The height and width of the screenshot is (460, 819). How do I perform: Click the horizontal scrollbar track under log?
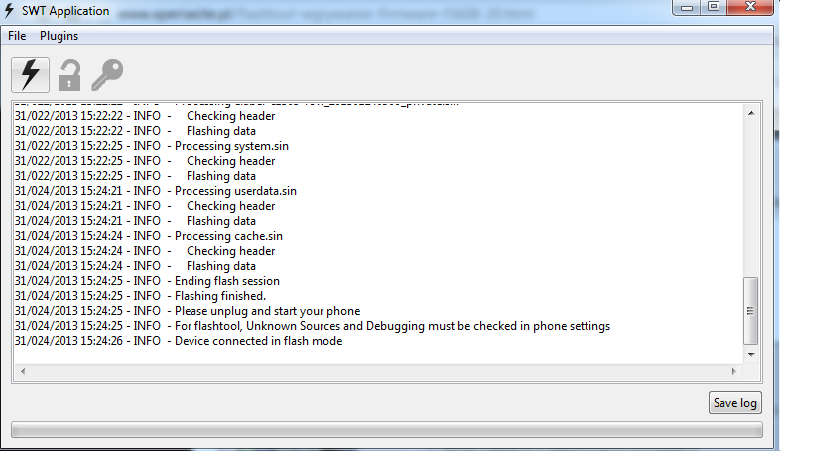point(380,371)
